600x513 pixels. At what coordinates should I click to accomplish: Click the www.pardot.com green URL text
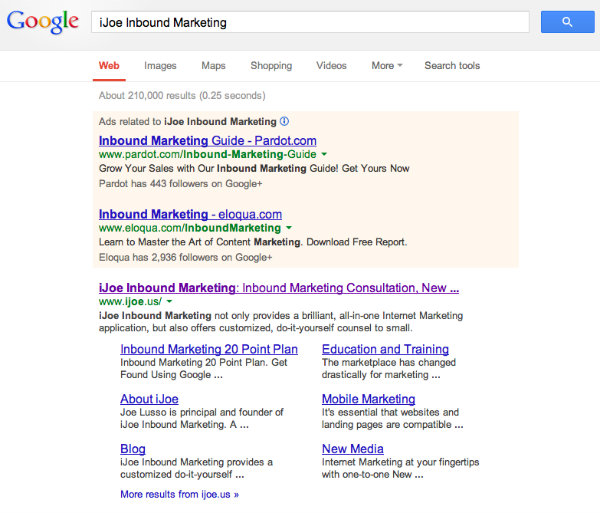click(x=208, y=154)
